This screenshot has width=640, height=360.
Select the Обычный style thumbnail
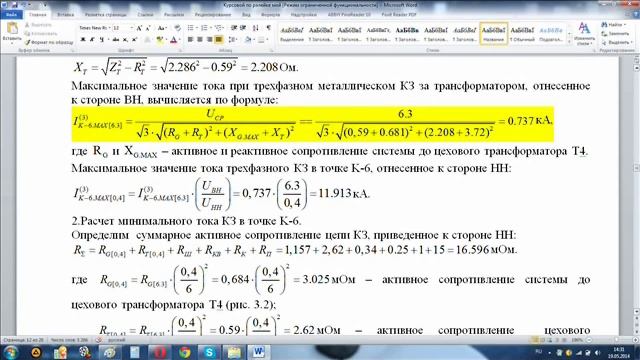click(x=522, y=33)
